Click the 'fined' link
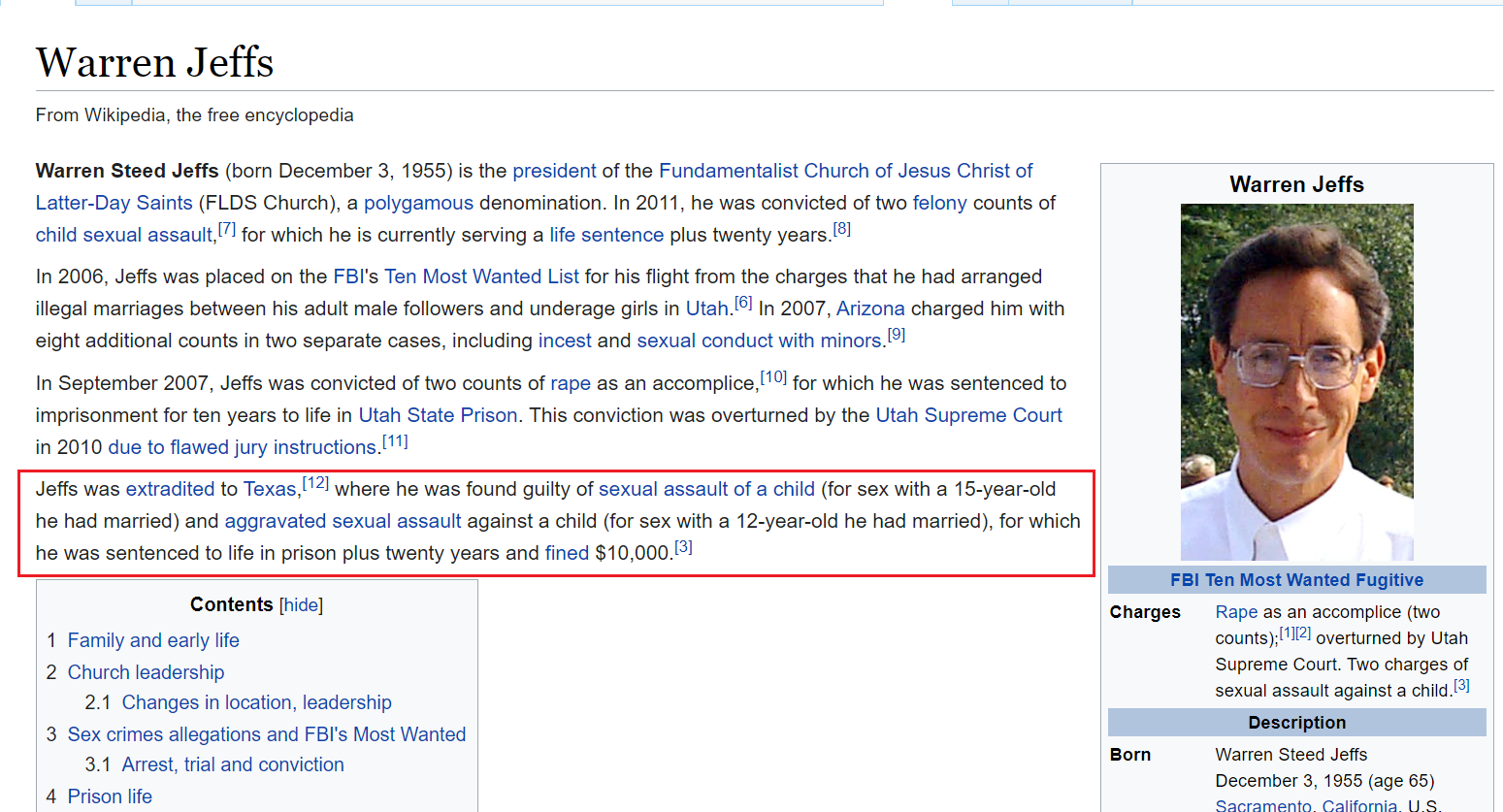This screenshot has width=1503, height=812. pyautogui.click(x=567, y=553)
